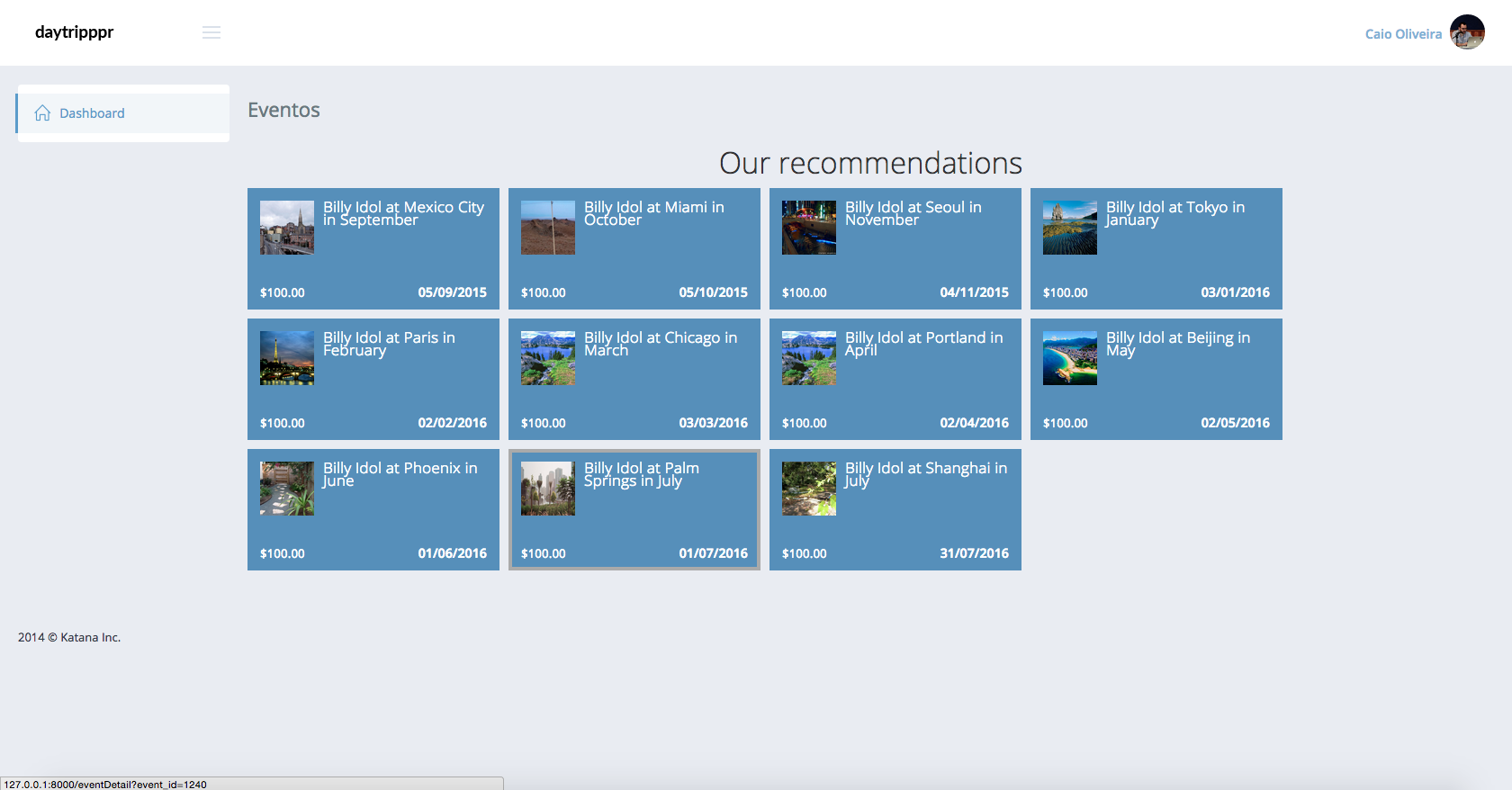Image resolution: width=1512 pixels, height=790 pixels.
Task: Click Tokyo event thumbnail image
Action: (1070, 228)
